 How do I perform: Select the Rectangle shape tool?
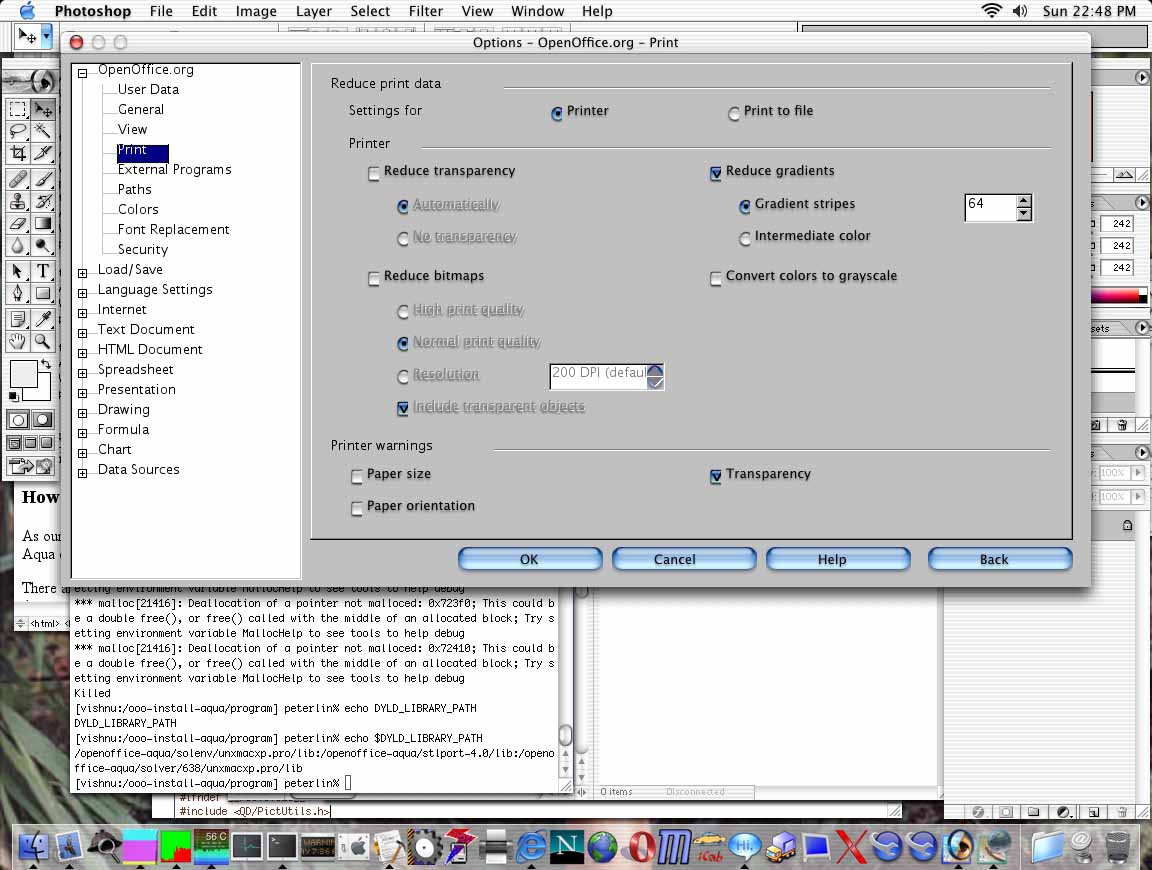[x=43, y=293]
